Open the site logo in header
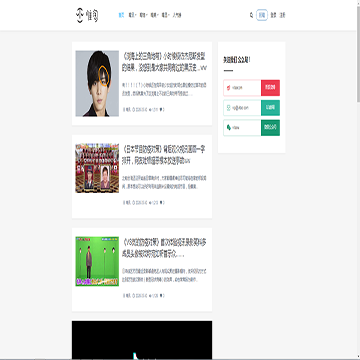The height and width of the screenshot is (360, 360). click(x=87, y=15)
